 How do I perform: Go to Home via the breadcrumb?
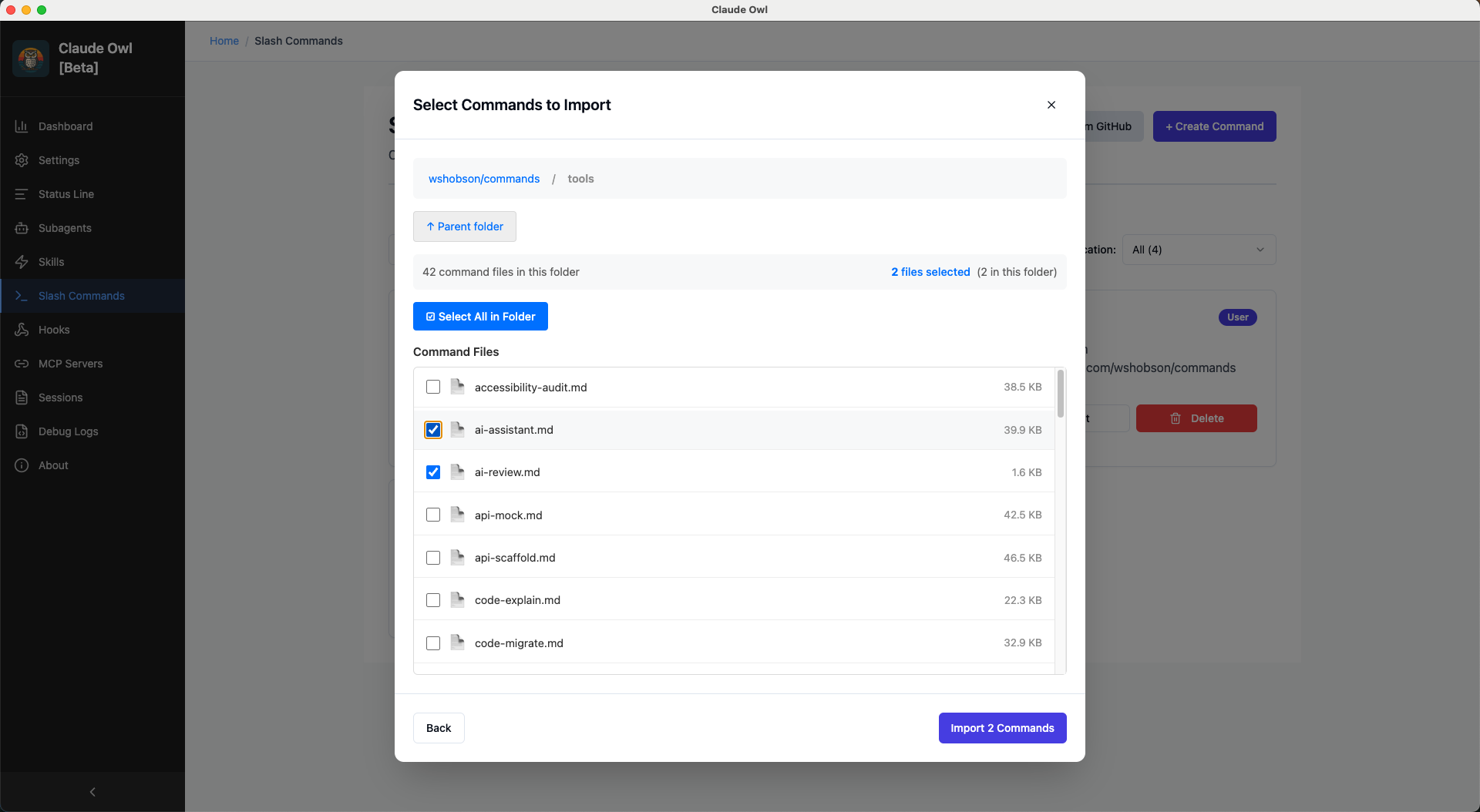224,41
